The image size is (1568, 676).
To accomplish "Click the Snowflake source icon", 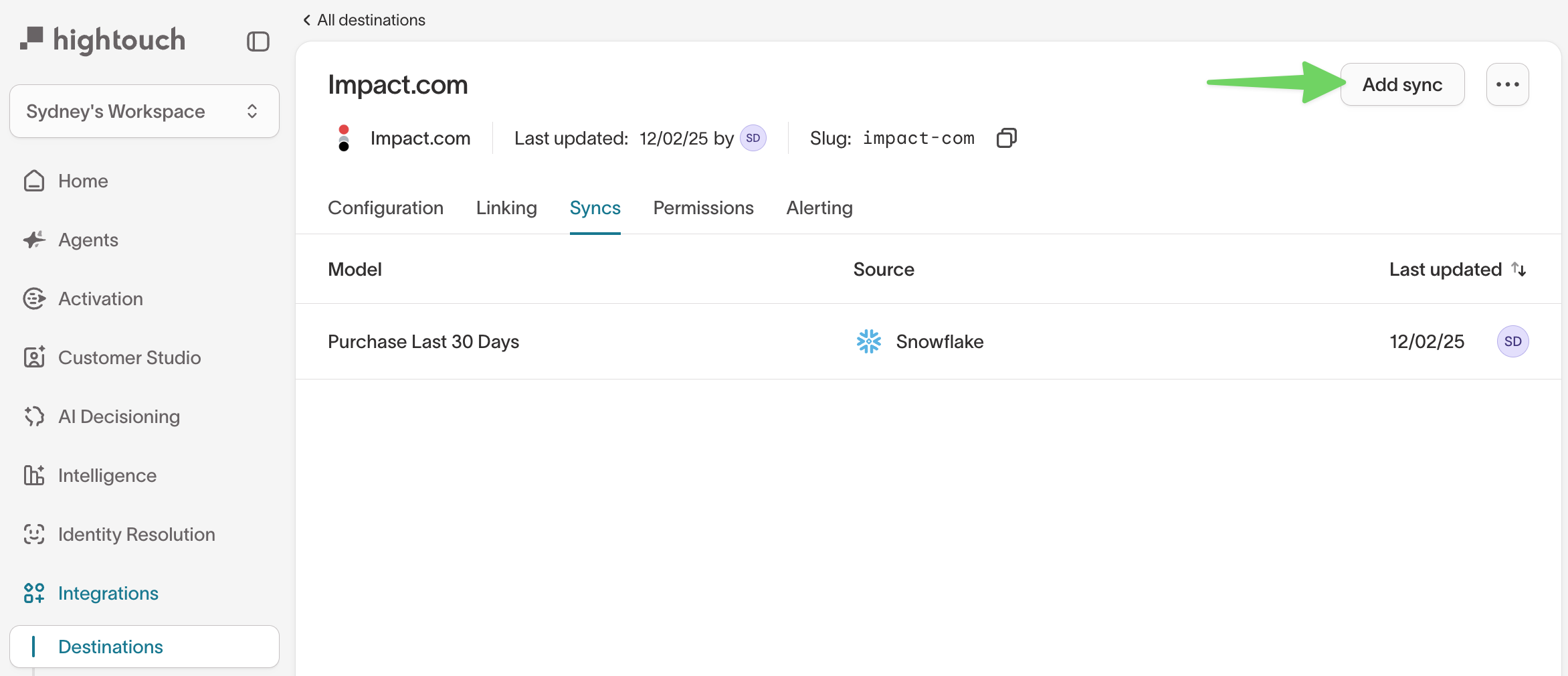I will pos(869,341).
